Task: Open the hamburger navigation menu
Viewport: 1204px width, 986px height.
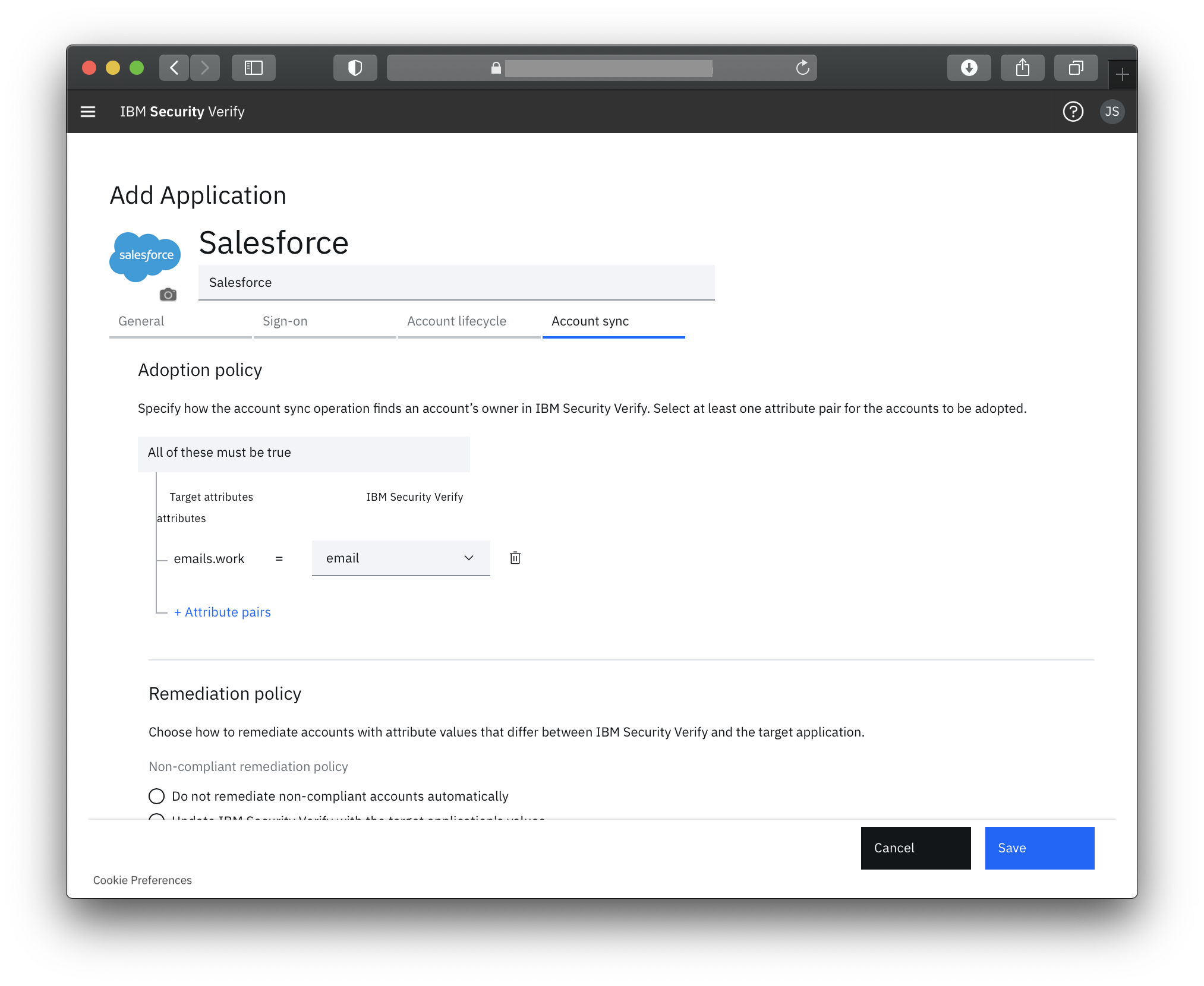Action: click(88, 112)
